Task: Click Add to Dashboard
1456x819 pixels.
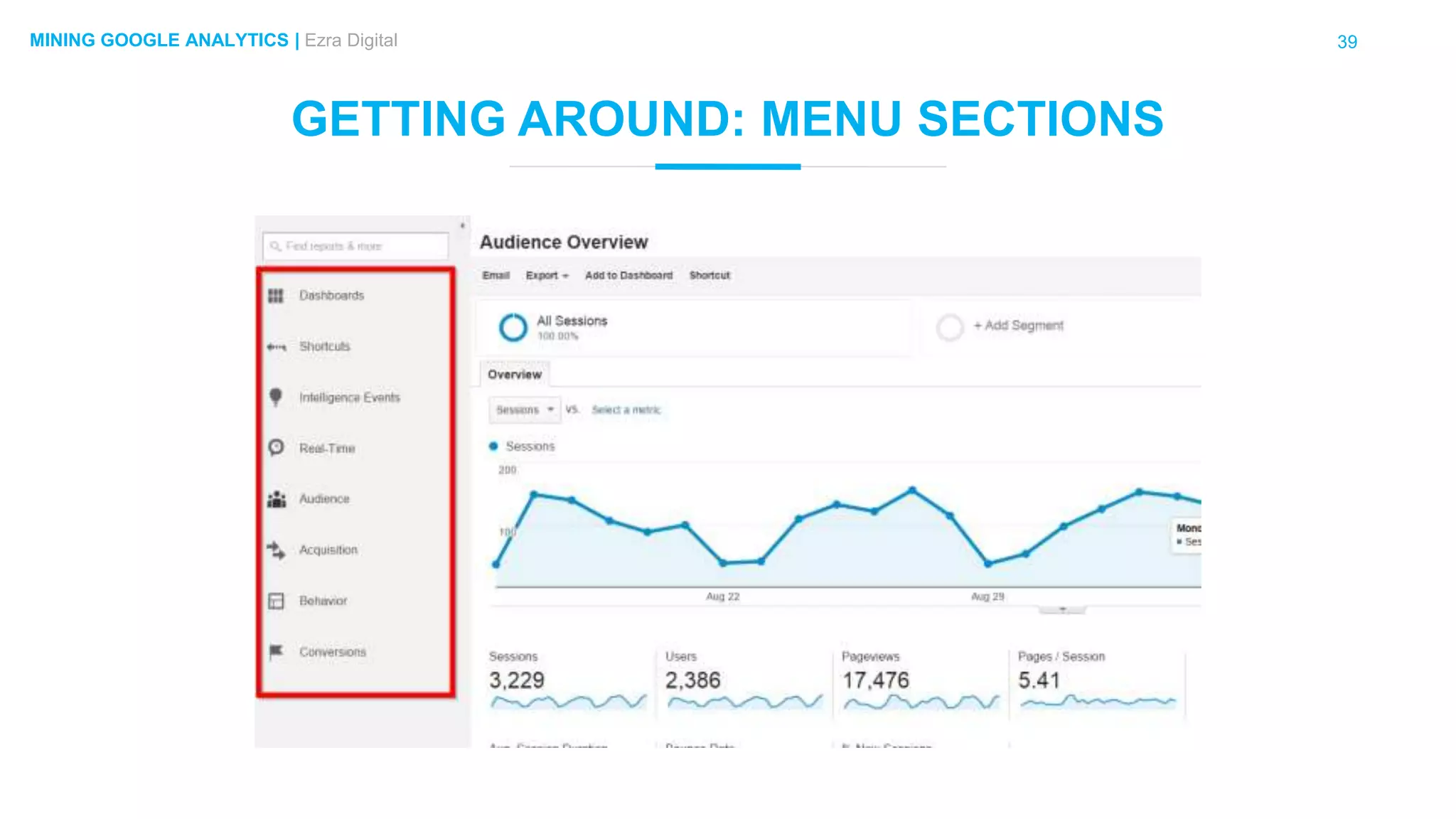Action: [x=628, y=275]
